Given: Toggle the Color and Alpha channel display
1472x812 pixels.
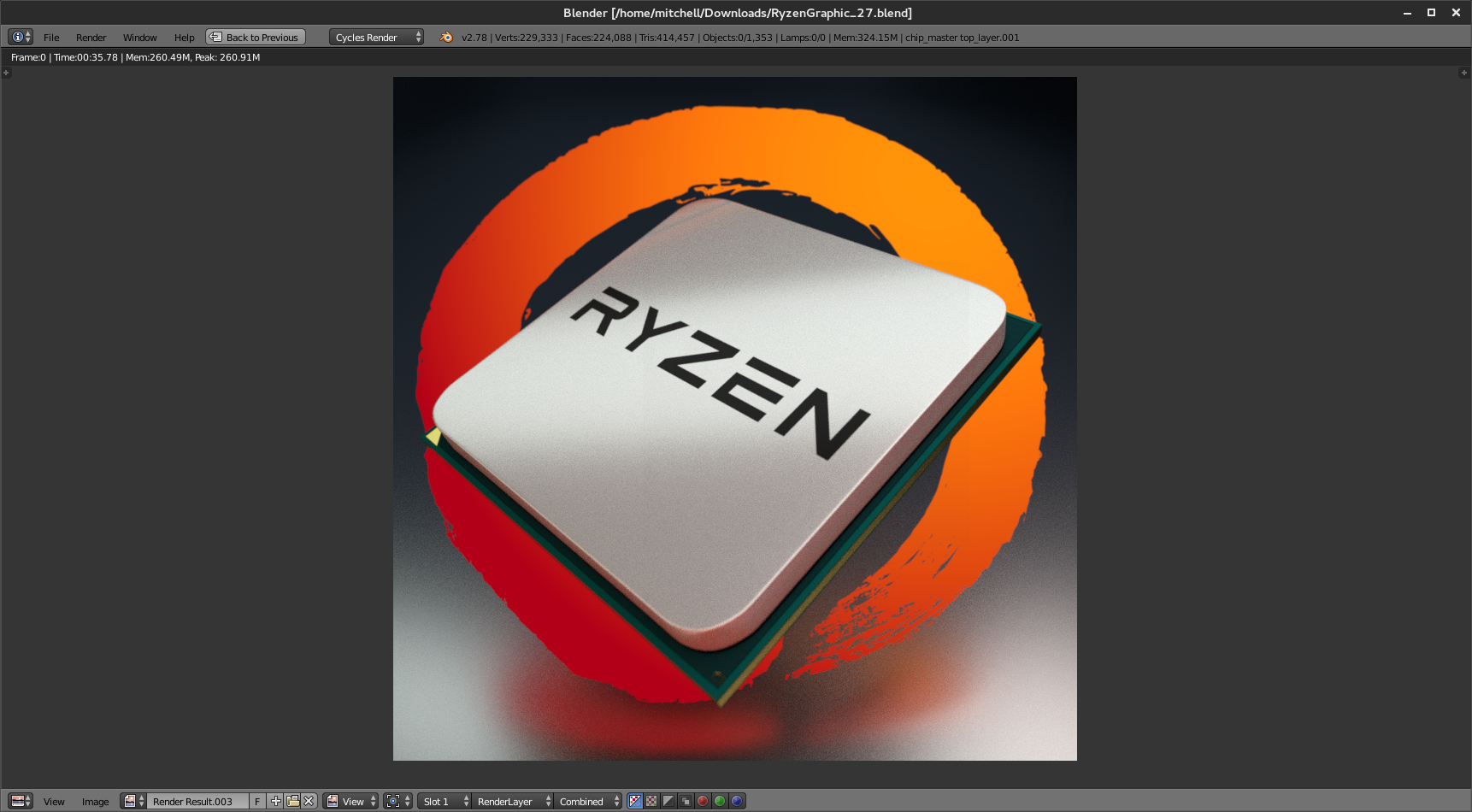Looking at the screenshot, I should tap(635, 801).
